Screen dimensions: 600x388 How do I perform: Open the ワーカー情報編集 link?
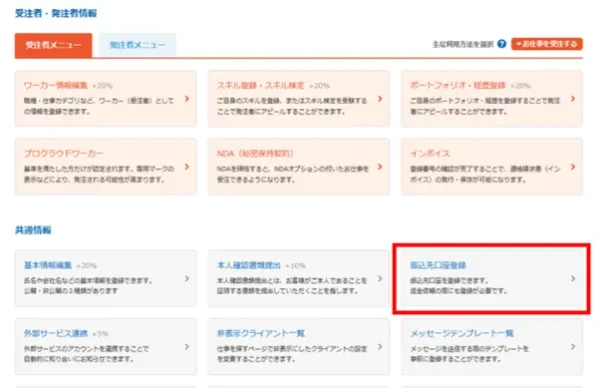[56, 85]
